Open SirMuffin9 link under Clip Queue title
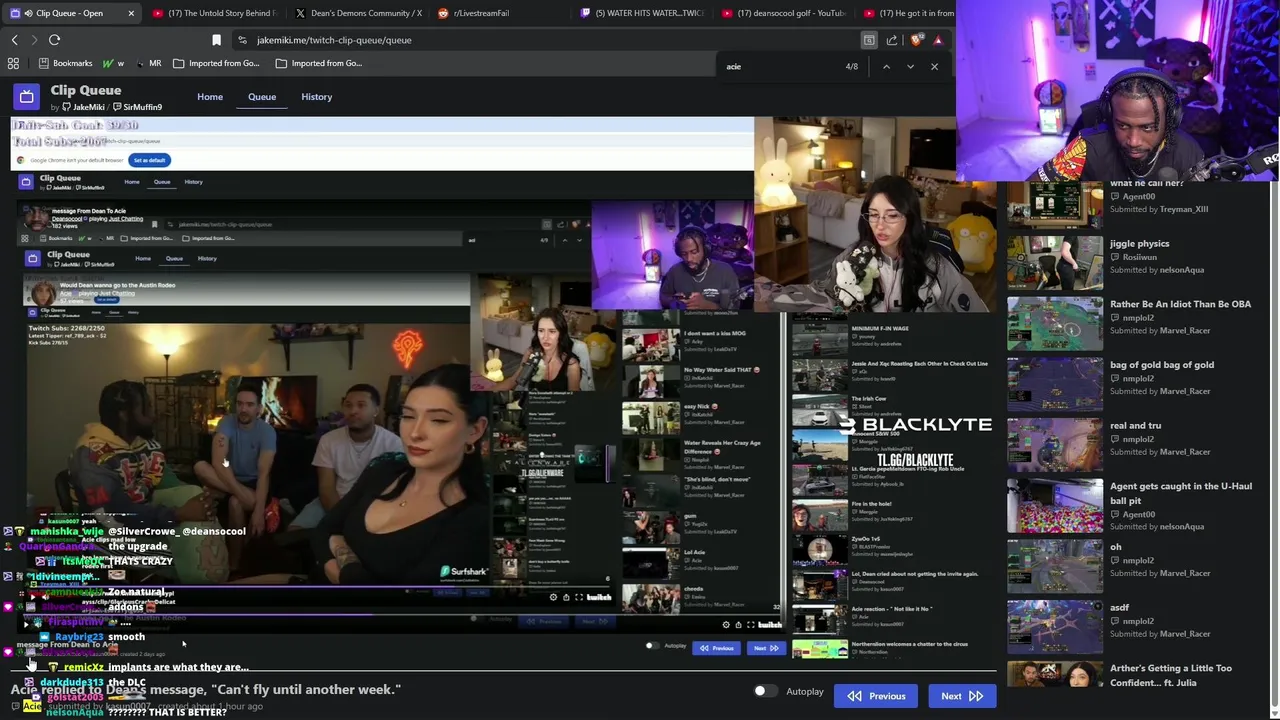 coord(138,107)
